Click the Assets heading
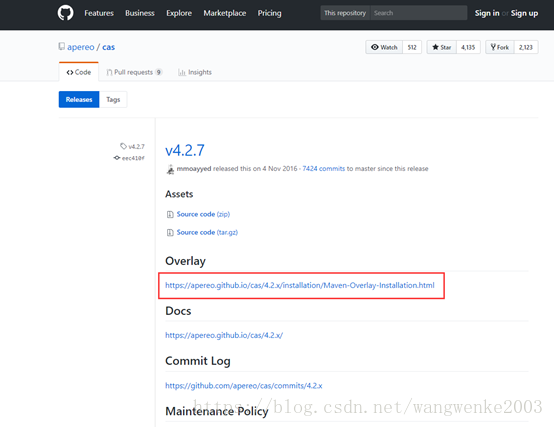This screenshot has width=554, height=427. coord(179,194)
